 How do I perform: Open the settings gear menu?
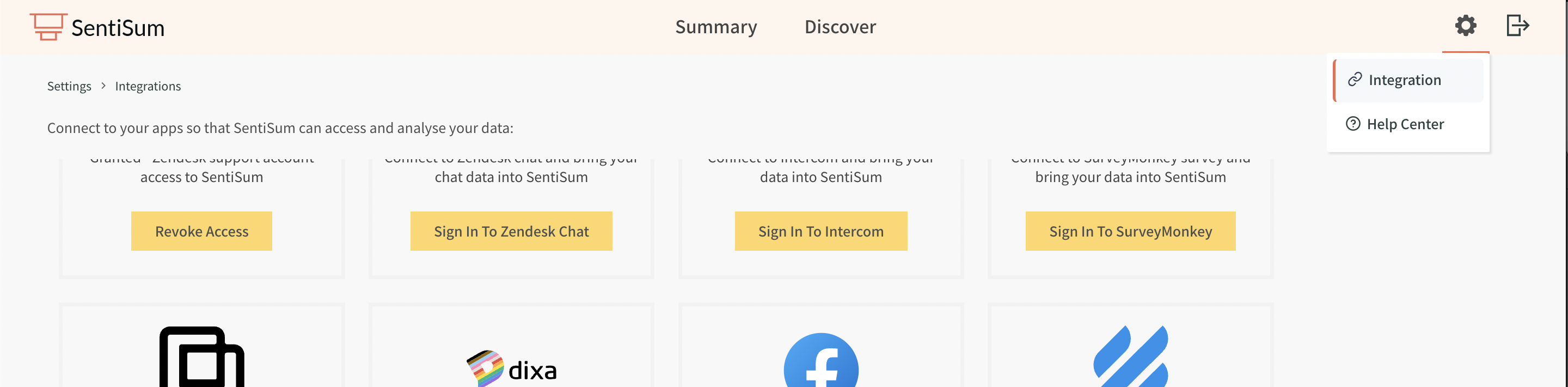point(1465,26)
